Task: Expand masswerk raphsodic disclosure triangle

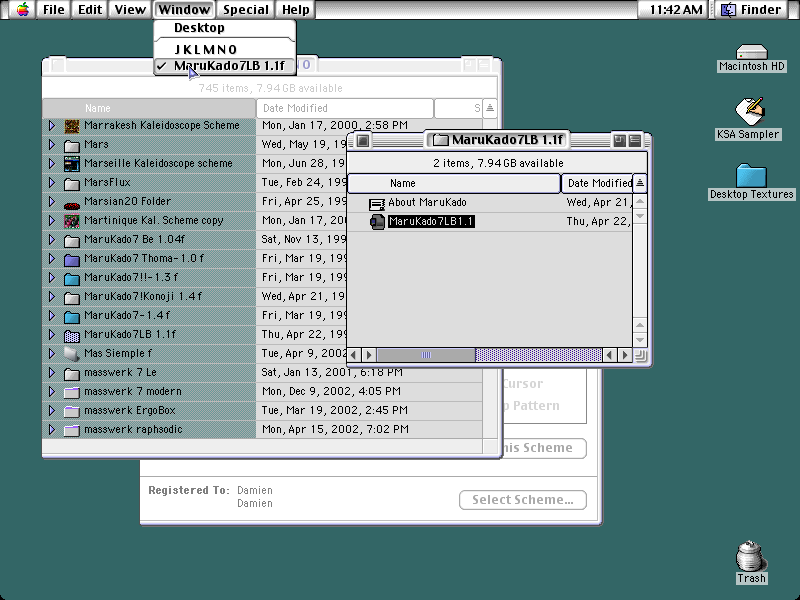Action: (x=52, y=430)
